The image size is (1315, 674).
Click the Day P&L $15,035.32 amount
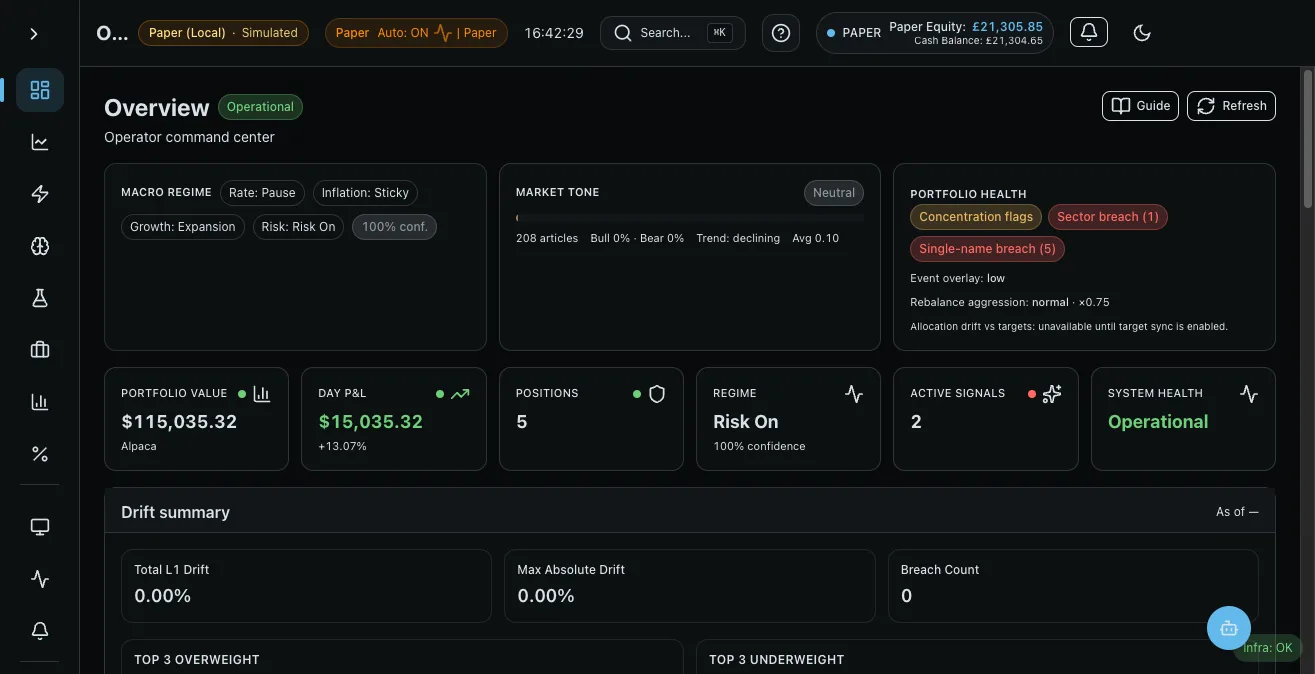[370, 422]
